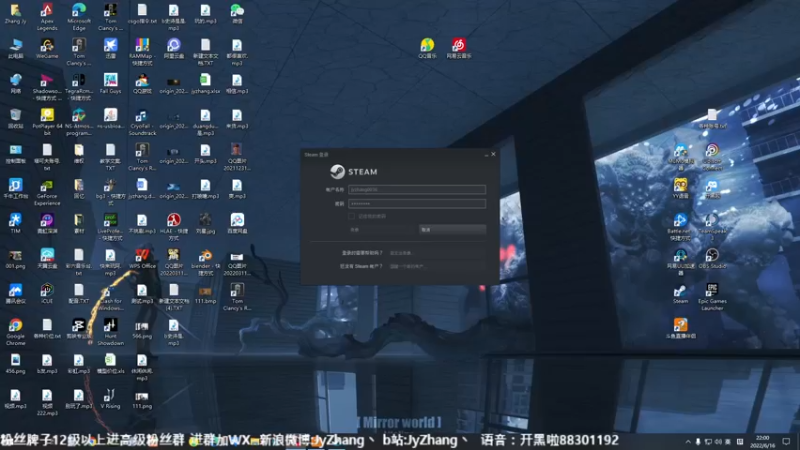Select the Zhang Jy user folder

[15, 13]
